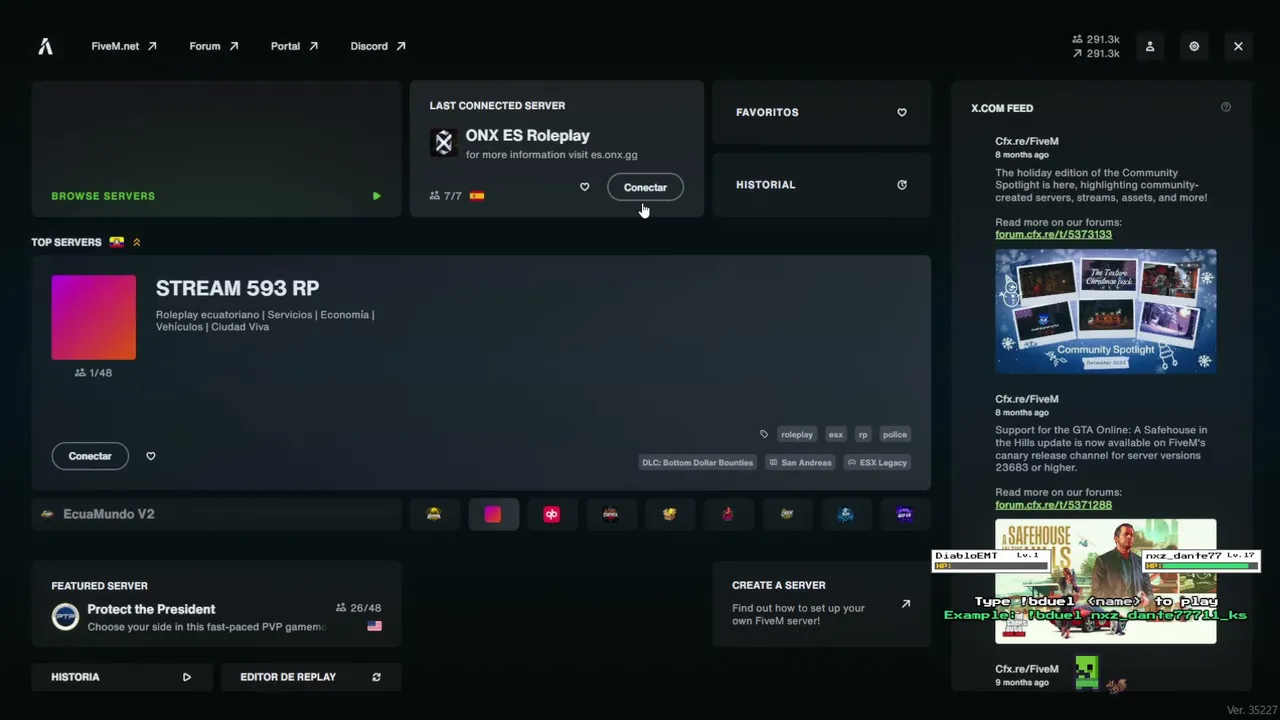
Task: Open the user account icon
Action: click(1150, 46)
